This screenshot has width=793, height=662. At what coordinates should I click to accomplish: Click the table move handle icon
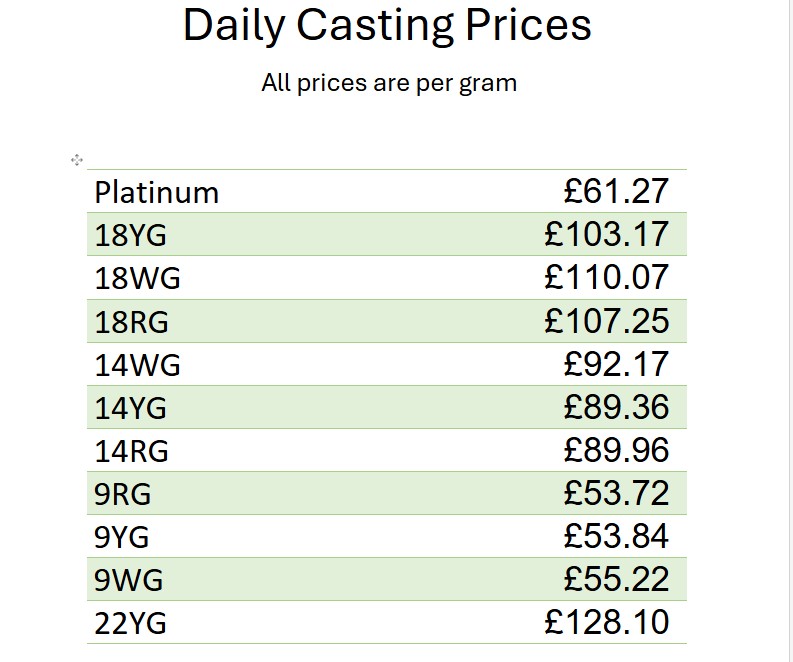click(77, 160)
